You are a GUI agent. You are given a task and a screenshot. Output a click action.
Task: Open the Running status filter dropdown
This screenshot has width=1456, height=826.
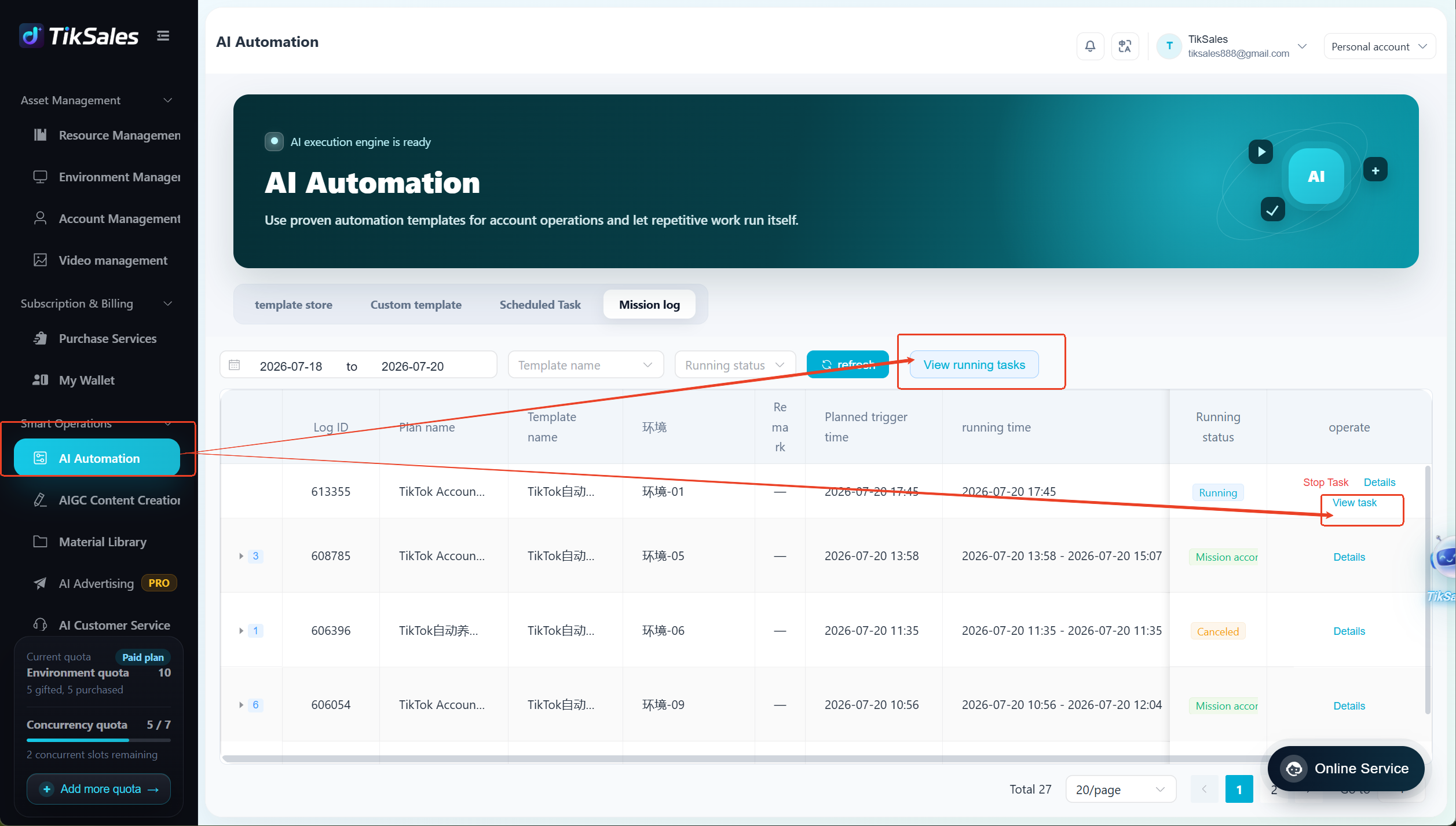[x=735, y=365]
